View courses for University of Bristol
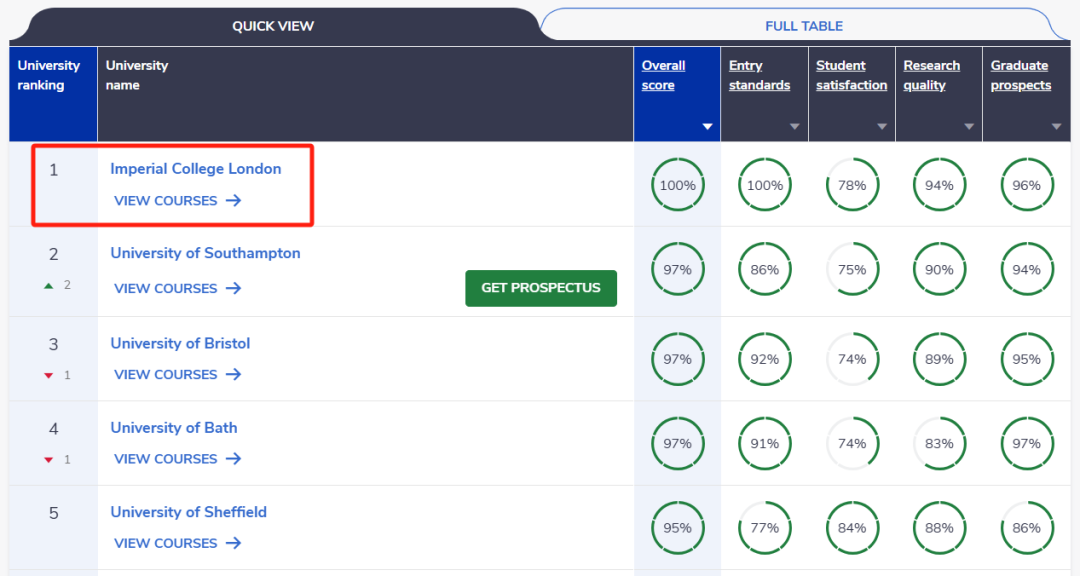Screen dimensions: 1080x576 point(178,374)
